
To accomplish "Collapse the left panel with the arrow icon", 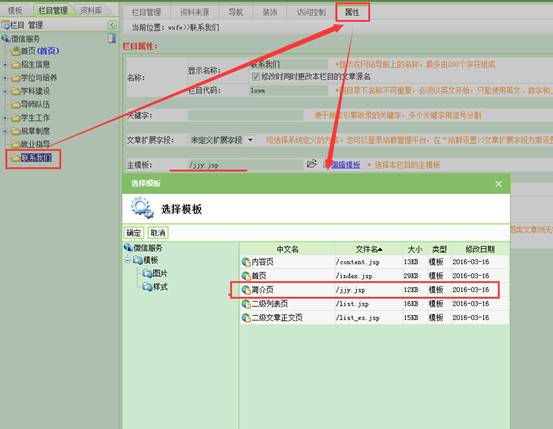I will click(111, 25).
